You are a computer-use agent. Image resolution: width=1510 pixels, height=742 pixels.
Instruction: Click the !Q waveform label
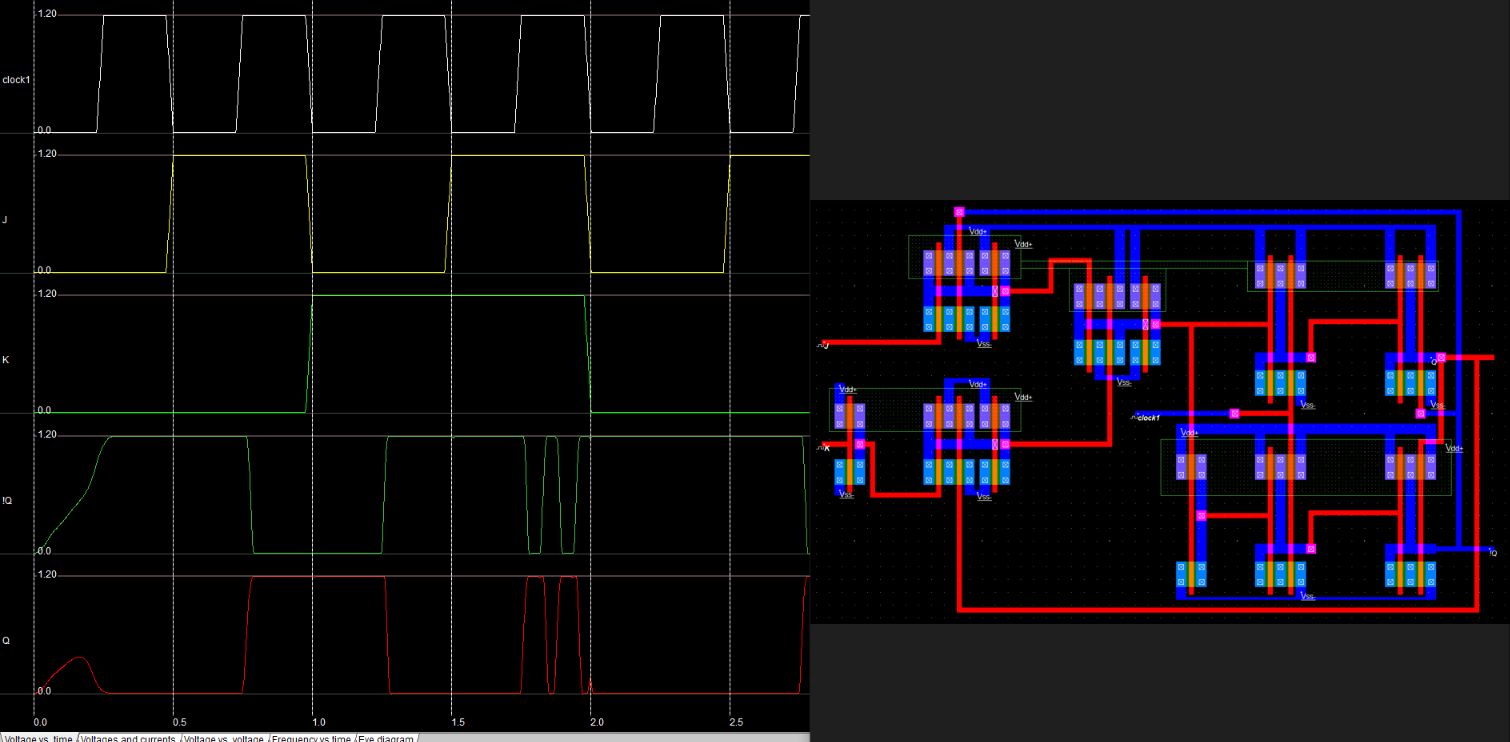coord(8,499)
